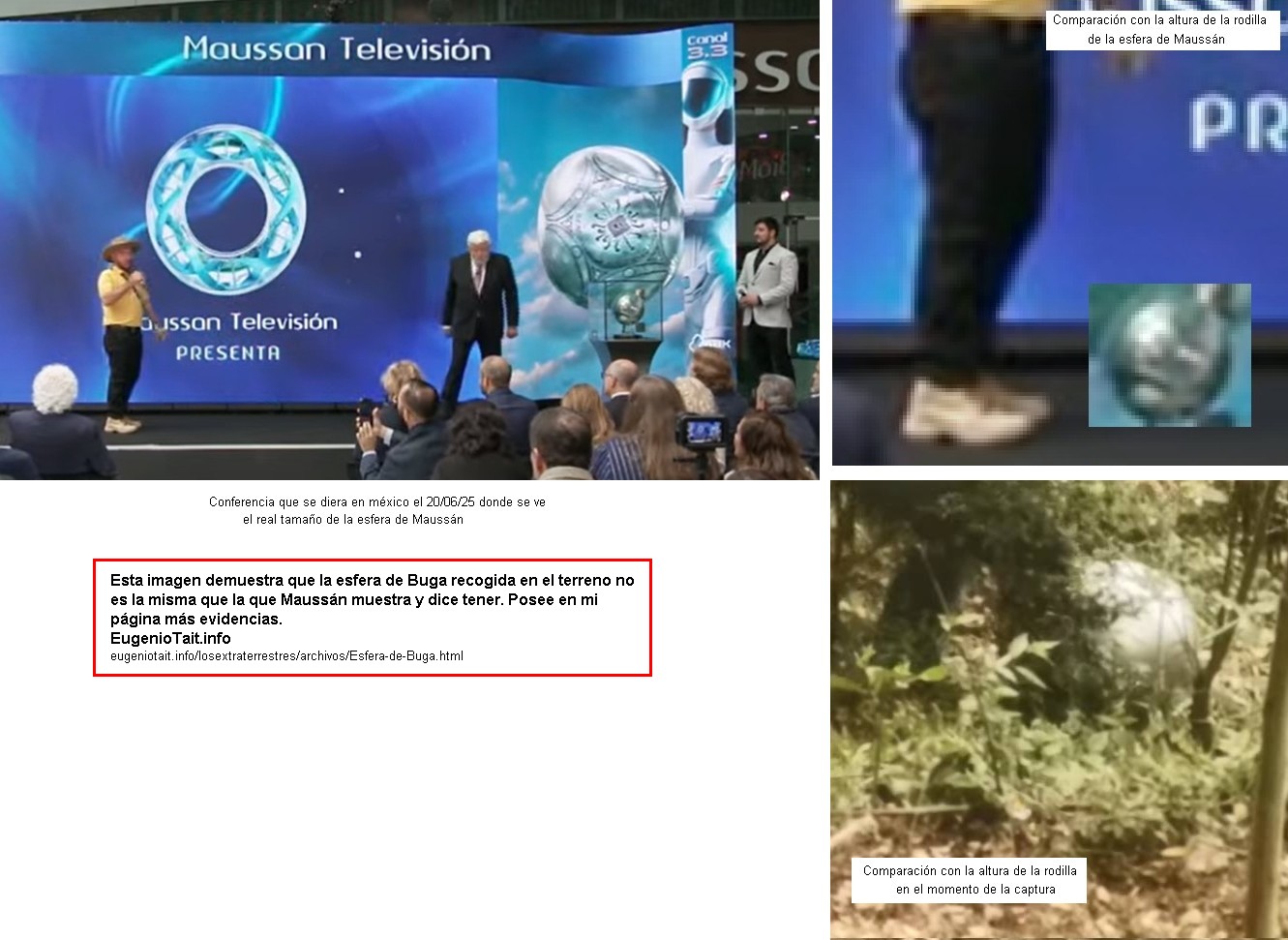Viewport: 1288px width, 940px height.
Task: Click the canal 3.3 logo on the screen
Action: coord(706,46)
